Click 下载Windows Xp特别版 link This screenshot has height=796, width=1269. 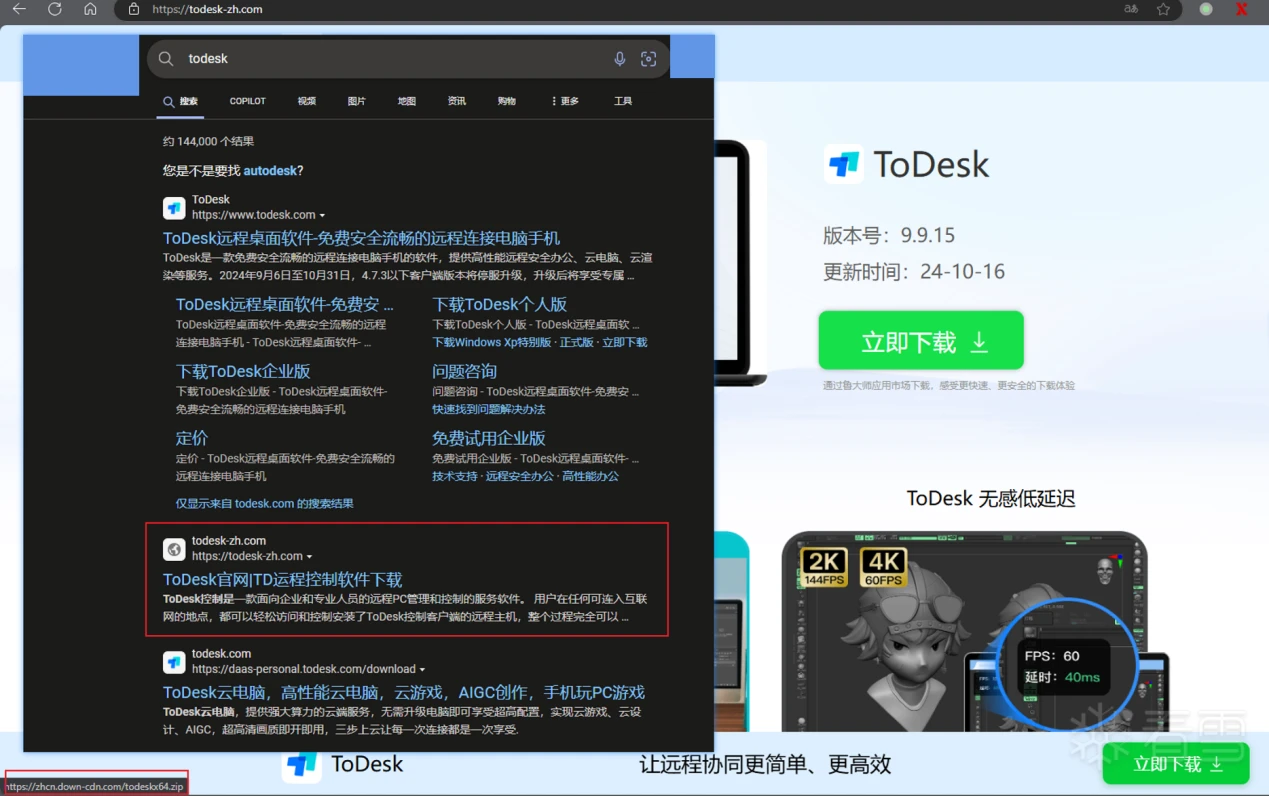[x=491, y=342]
